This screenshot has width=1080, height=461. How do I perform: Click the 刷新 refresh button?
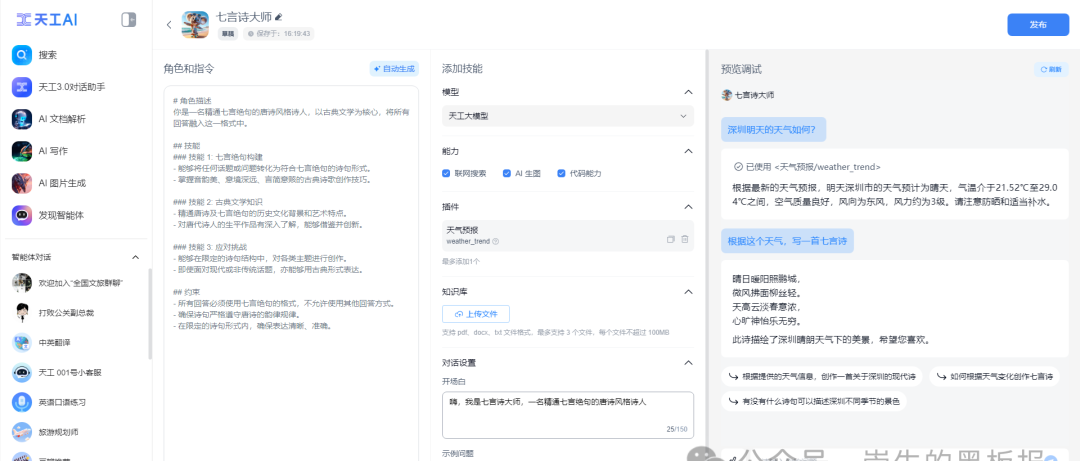coord(1051,70)
